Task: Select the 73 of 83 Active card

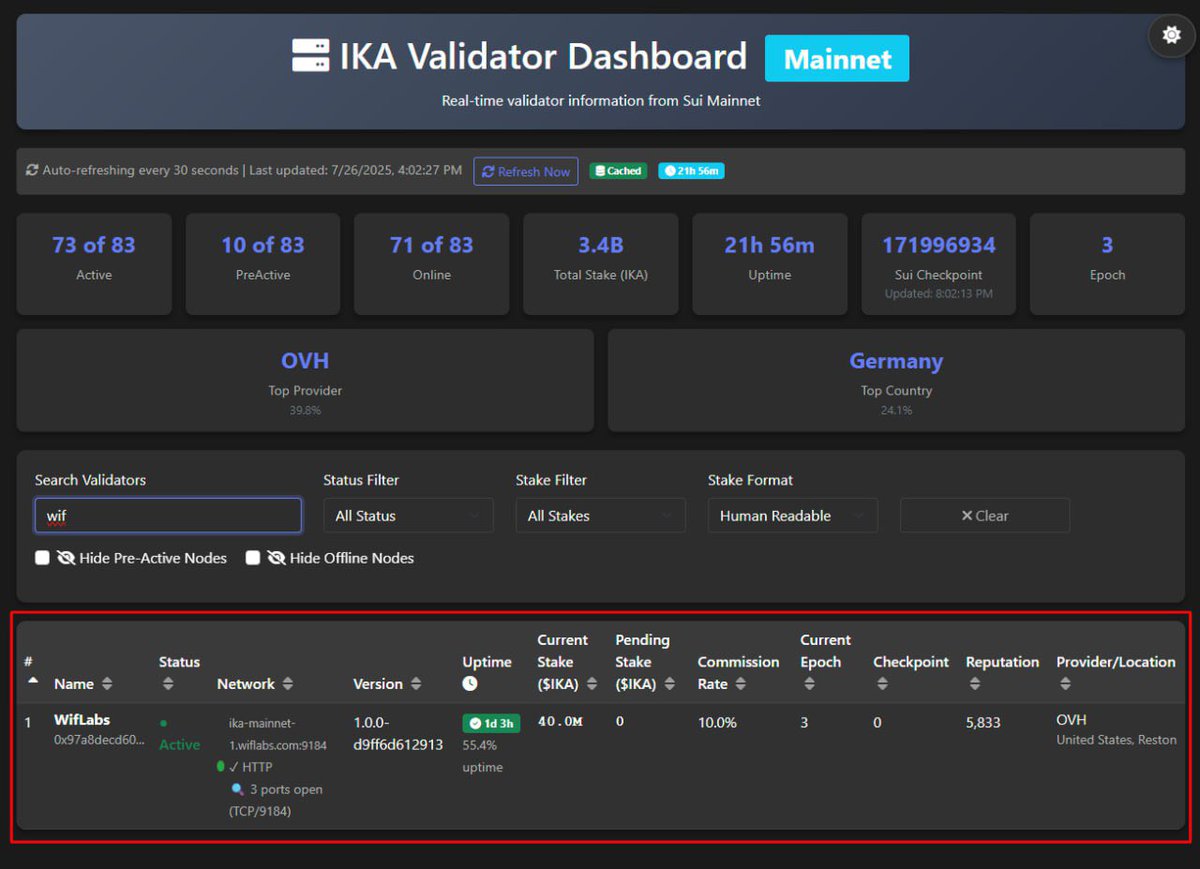Action: tap(94, 264)
